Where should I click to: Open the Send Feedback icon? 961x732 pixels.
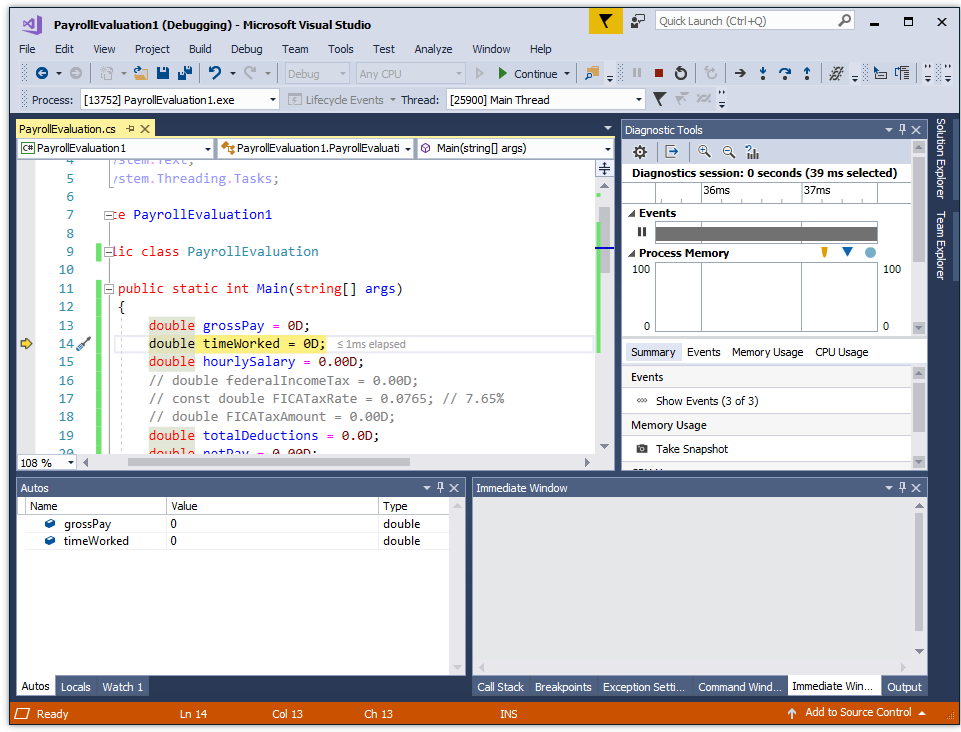[x=638, y=21]
